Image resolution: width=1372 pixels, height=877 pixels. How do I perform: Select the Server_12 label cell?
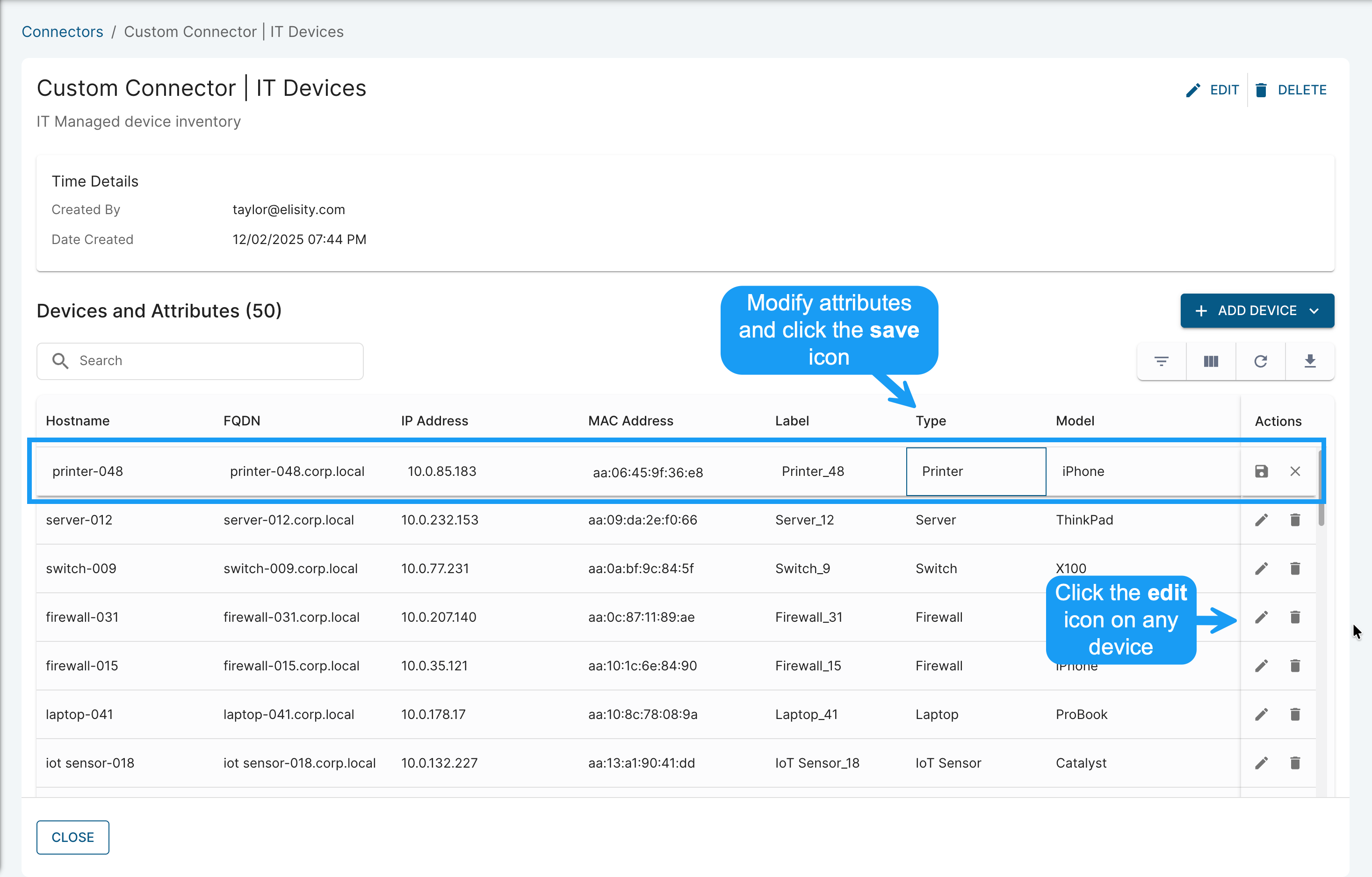804,520
